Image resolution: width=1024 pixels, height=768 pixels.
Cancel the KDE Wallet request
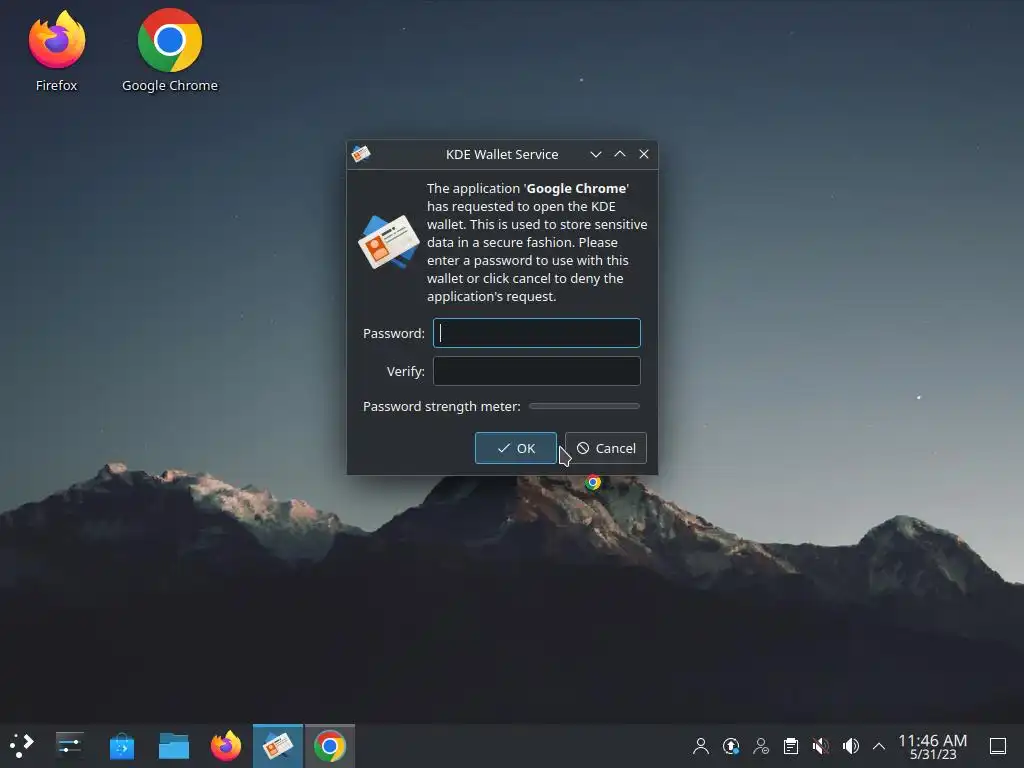[x=606, y=448]
